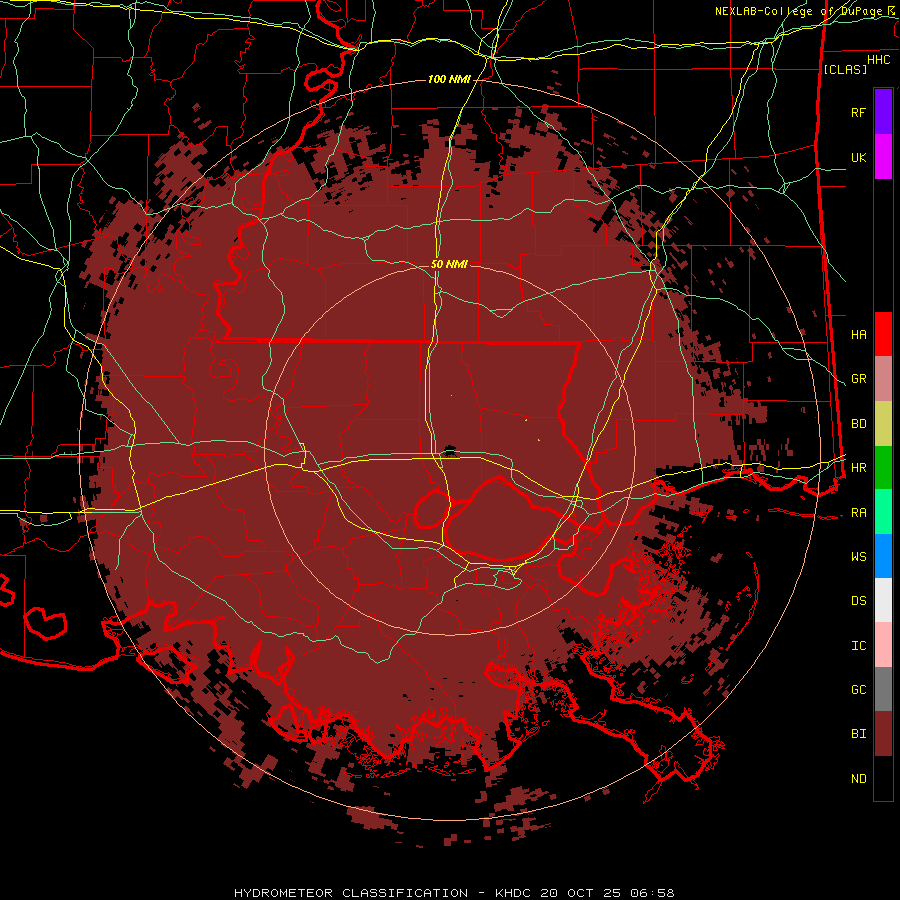The height and width of the screenshot is (900, 900).
Task: Click the '06:58' timestamp text
Action: coord(652,893)
